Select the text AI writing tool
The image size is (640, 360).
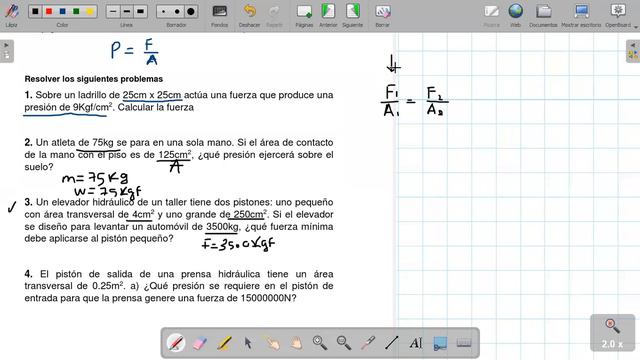pos(416,343)
